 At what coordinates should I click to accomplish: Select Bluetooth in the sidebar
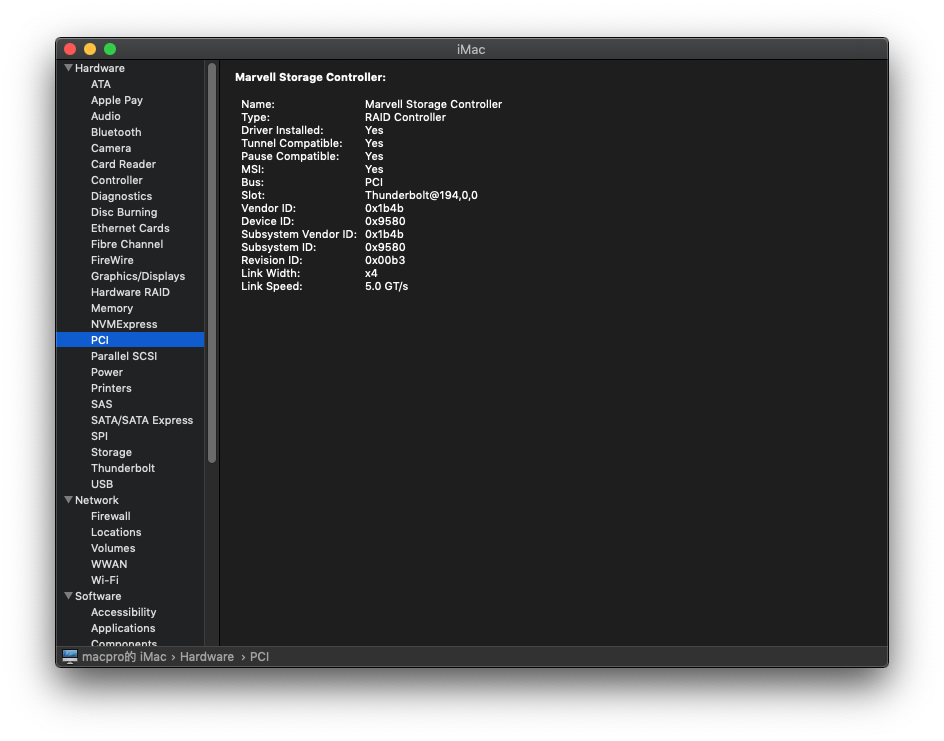point(116,132)
